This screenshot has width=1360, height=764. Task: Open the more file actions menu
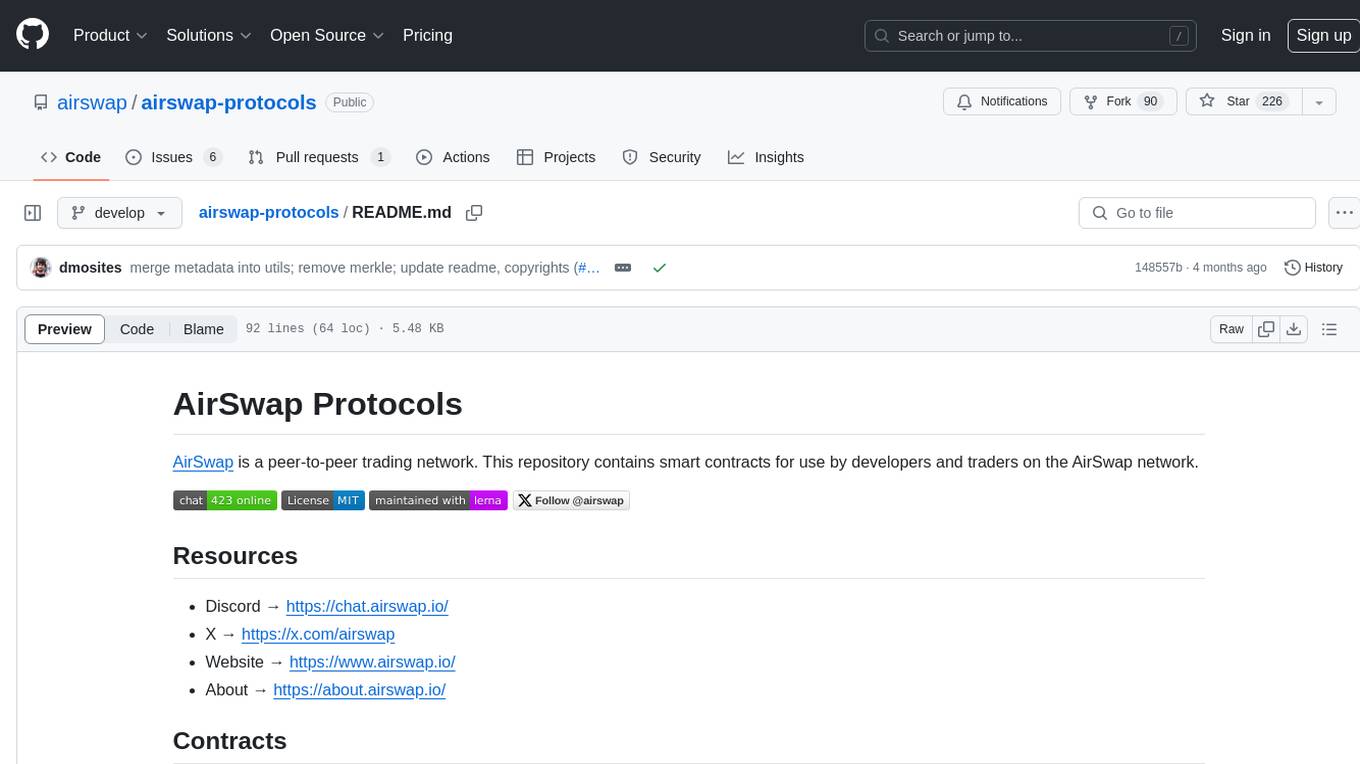1344,213
